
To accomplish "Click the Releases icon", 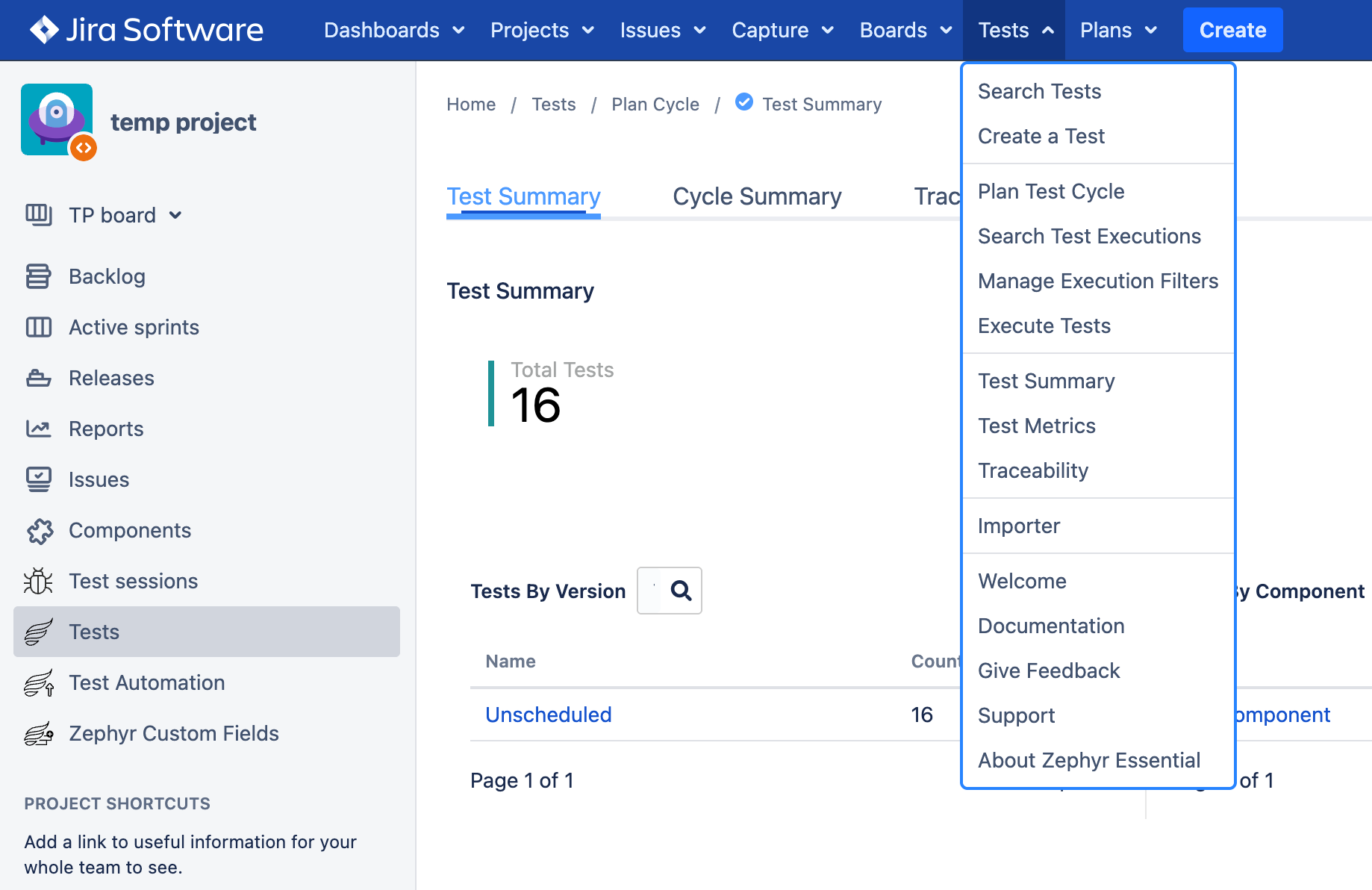I will click(x=38, y=377).
